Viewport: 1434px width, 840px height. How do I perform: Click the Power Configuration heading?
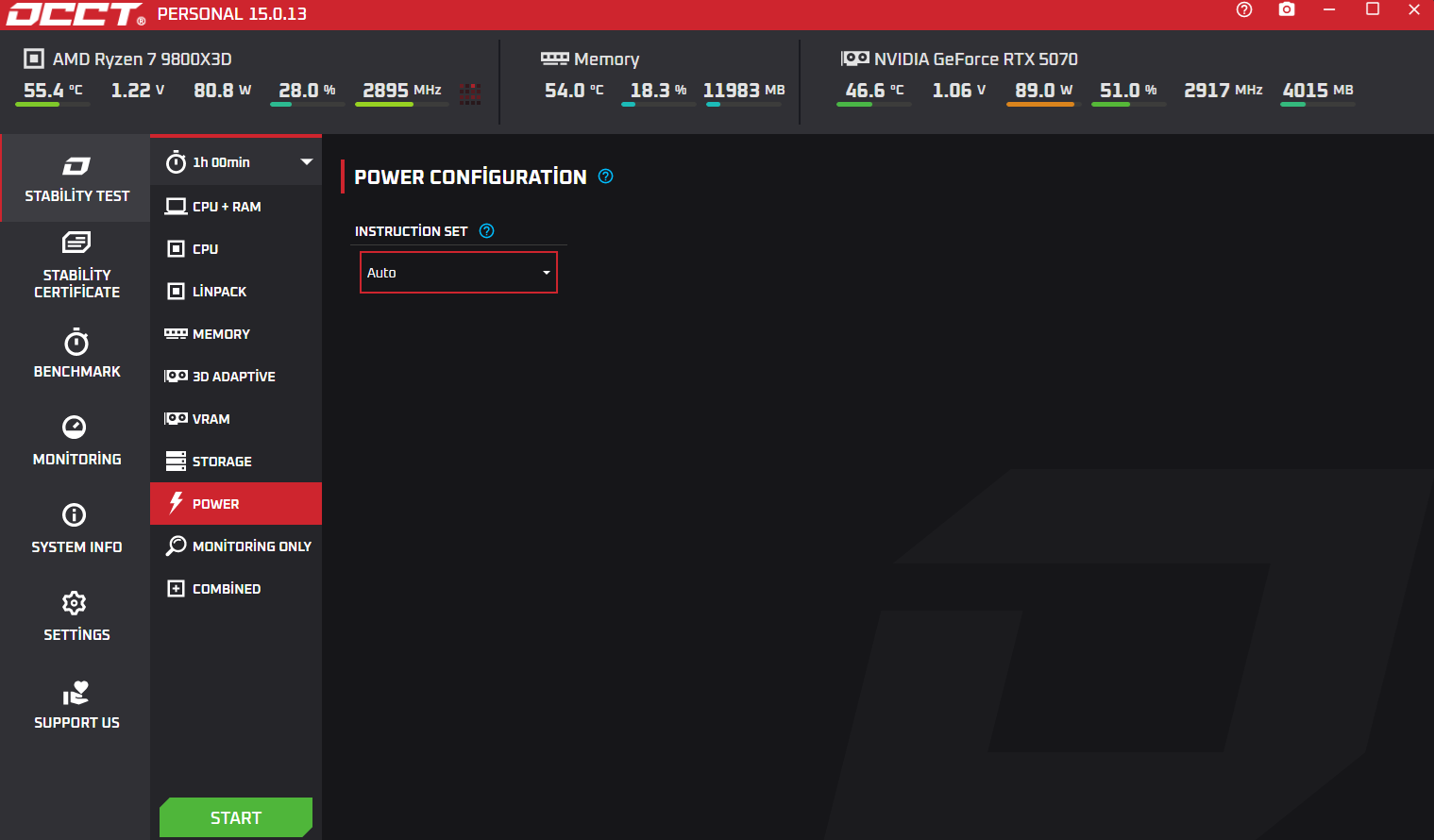[x=470, y=177]
